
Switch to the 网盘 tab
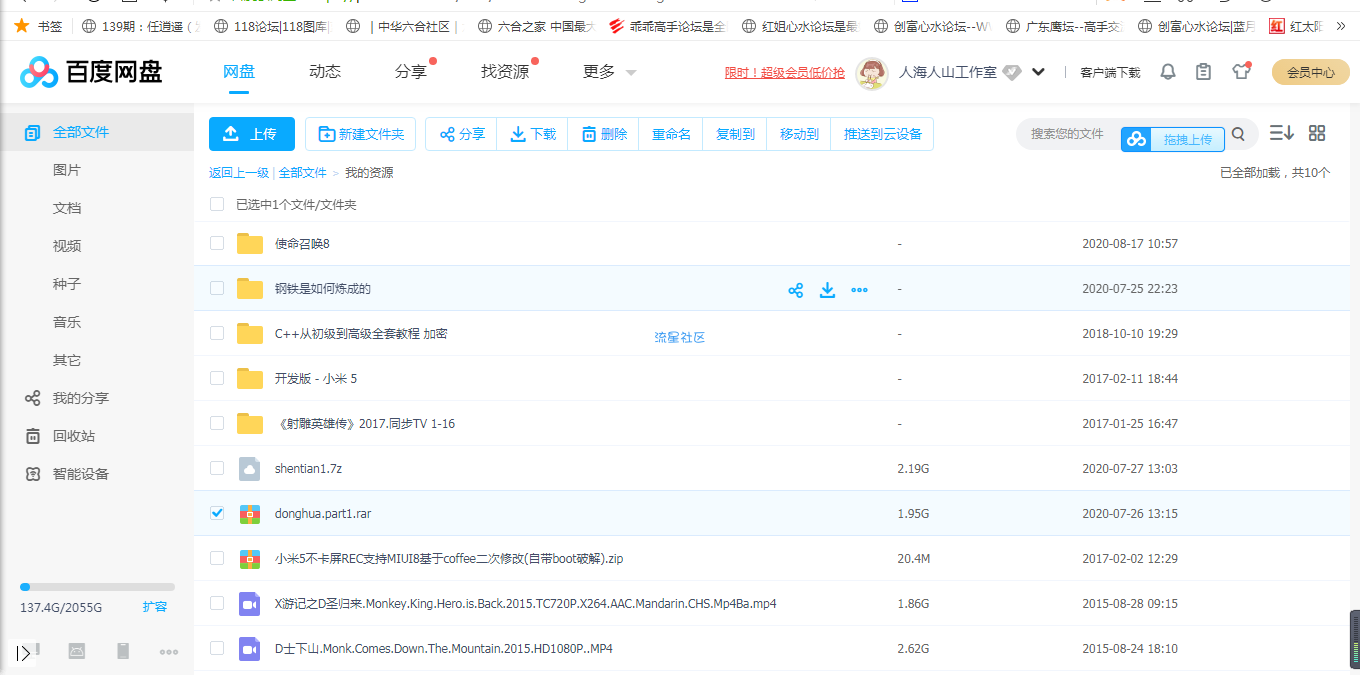coord(238,72)
